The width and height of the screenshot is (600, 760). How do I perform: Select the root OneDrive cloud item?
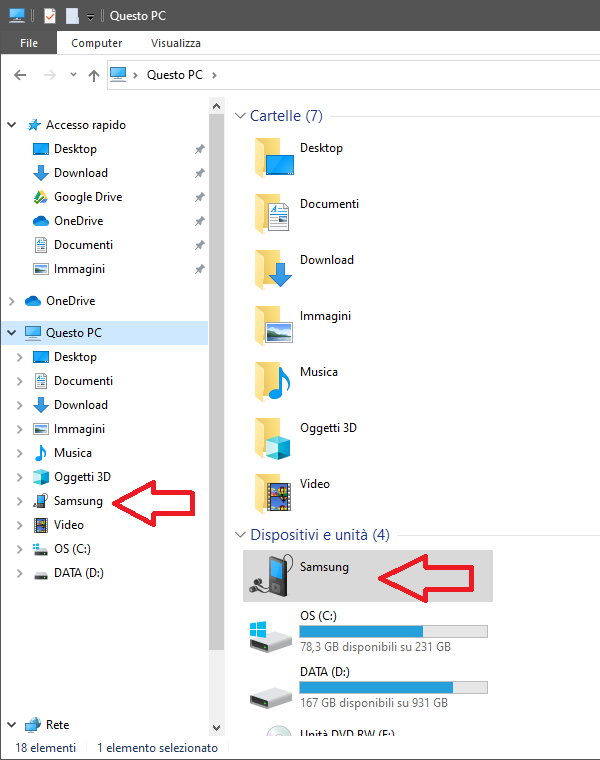70,301
